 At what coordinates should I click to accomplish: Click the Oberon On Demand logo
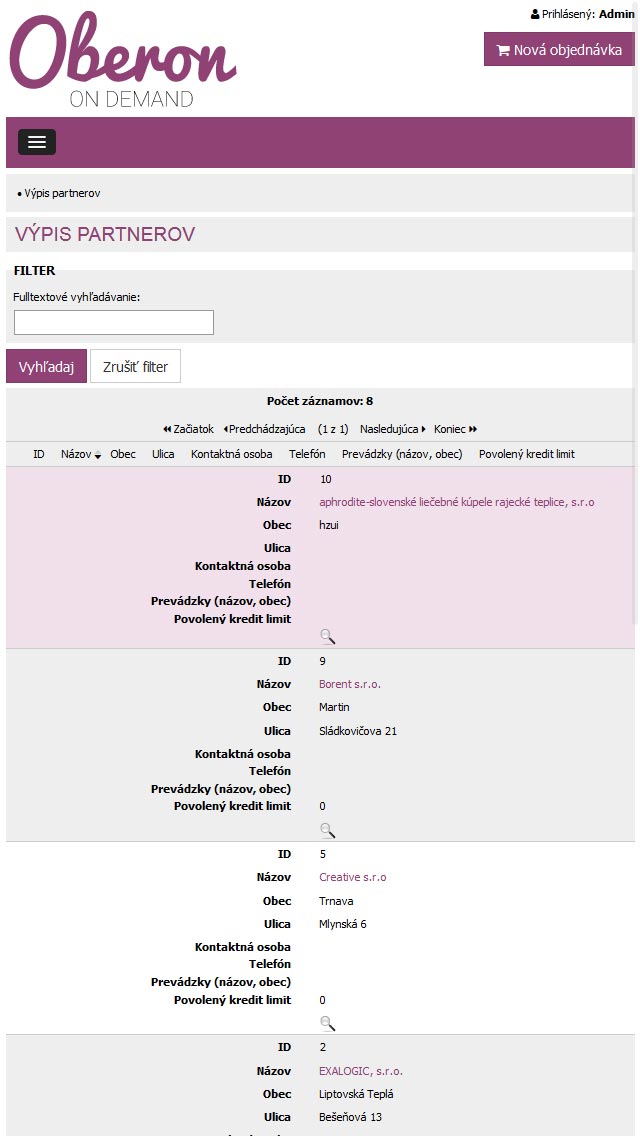click(x=122, y=60)
